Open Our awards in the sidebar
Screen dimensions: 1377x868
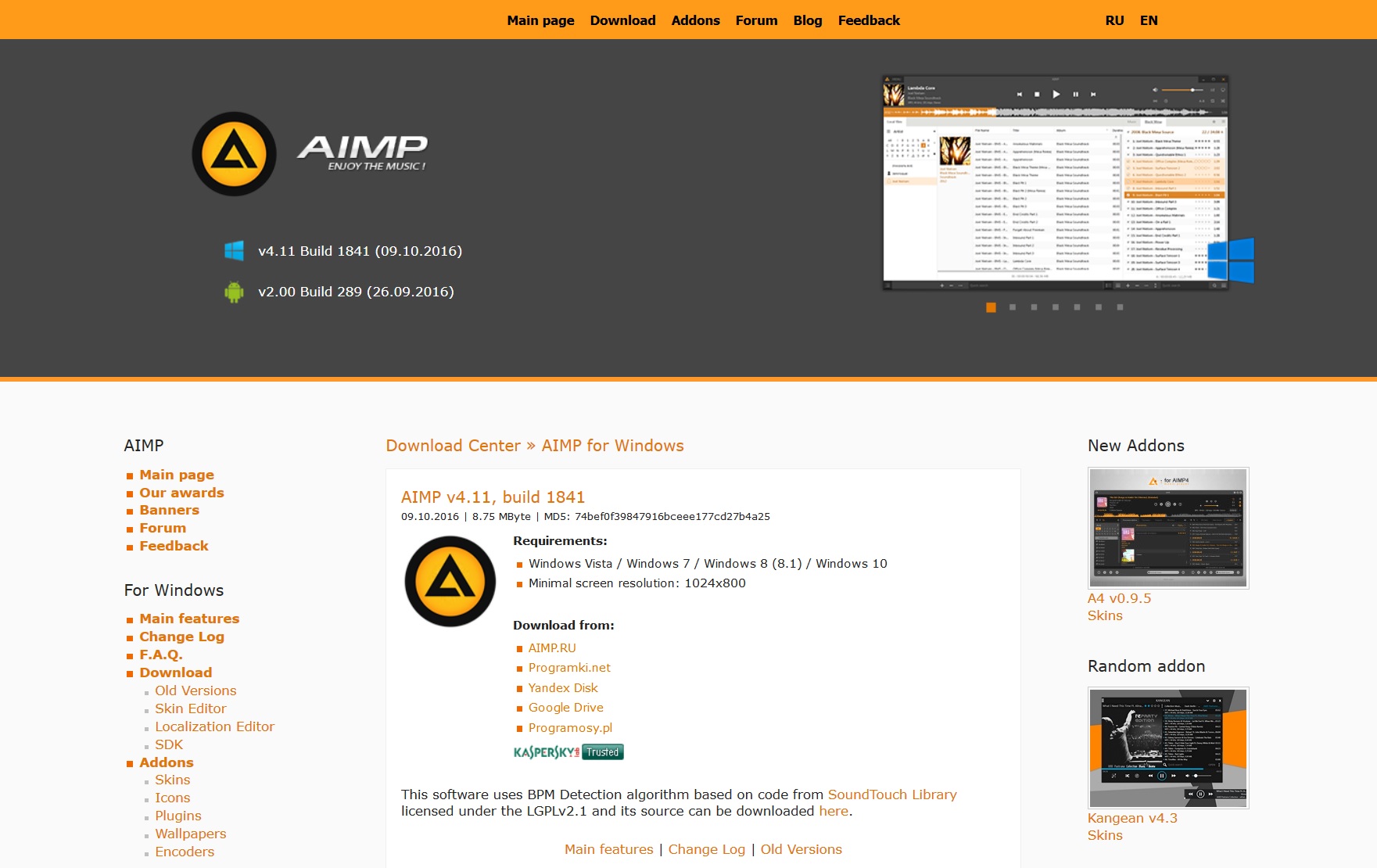[181, 493]
